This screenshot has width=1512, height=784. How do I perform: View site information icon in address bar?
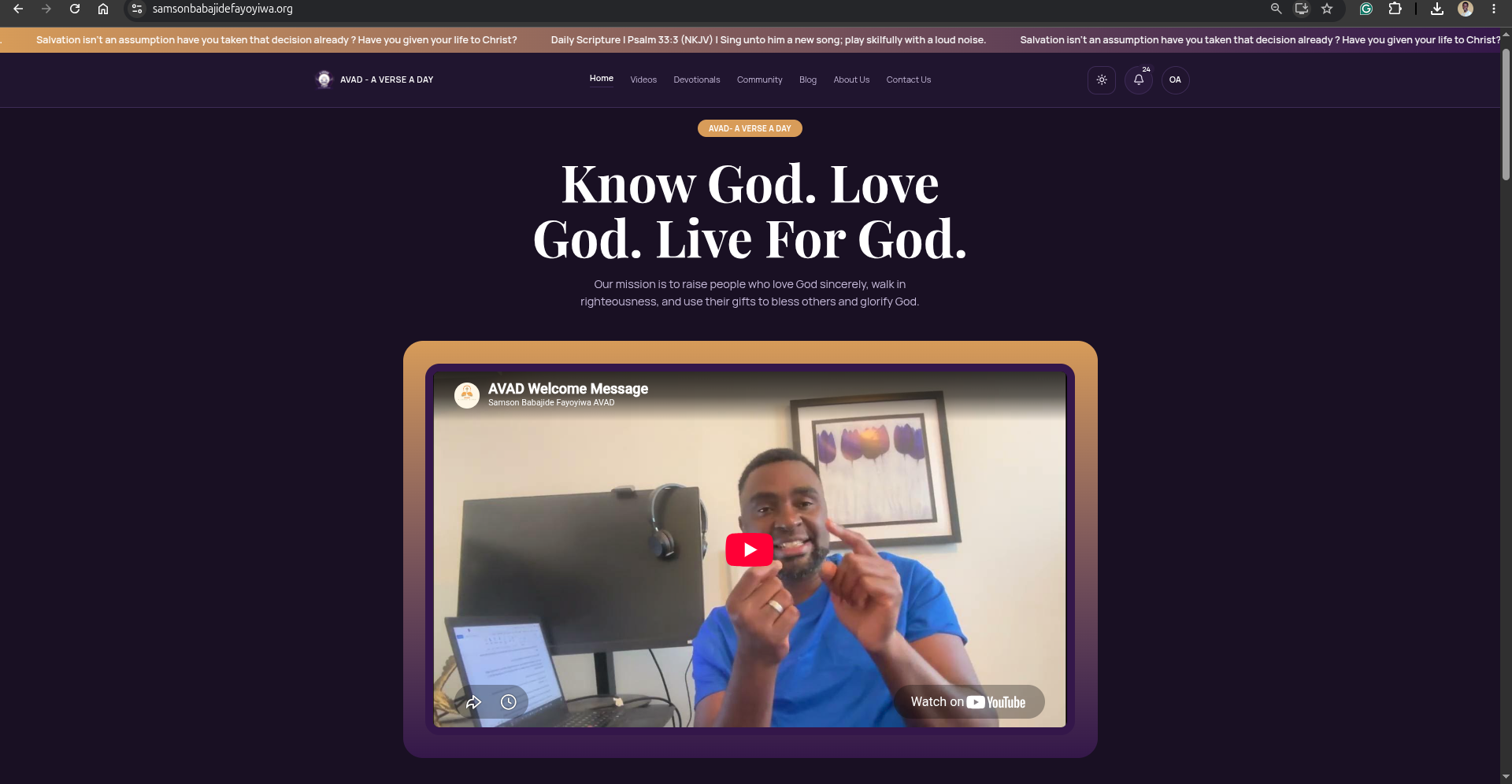click(x=137, y=9)
